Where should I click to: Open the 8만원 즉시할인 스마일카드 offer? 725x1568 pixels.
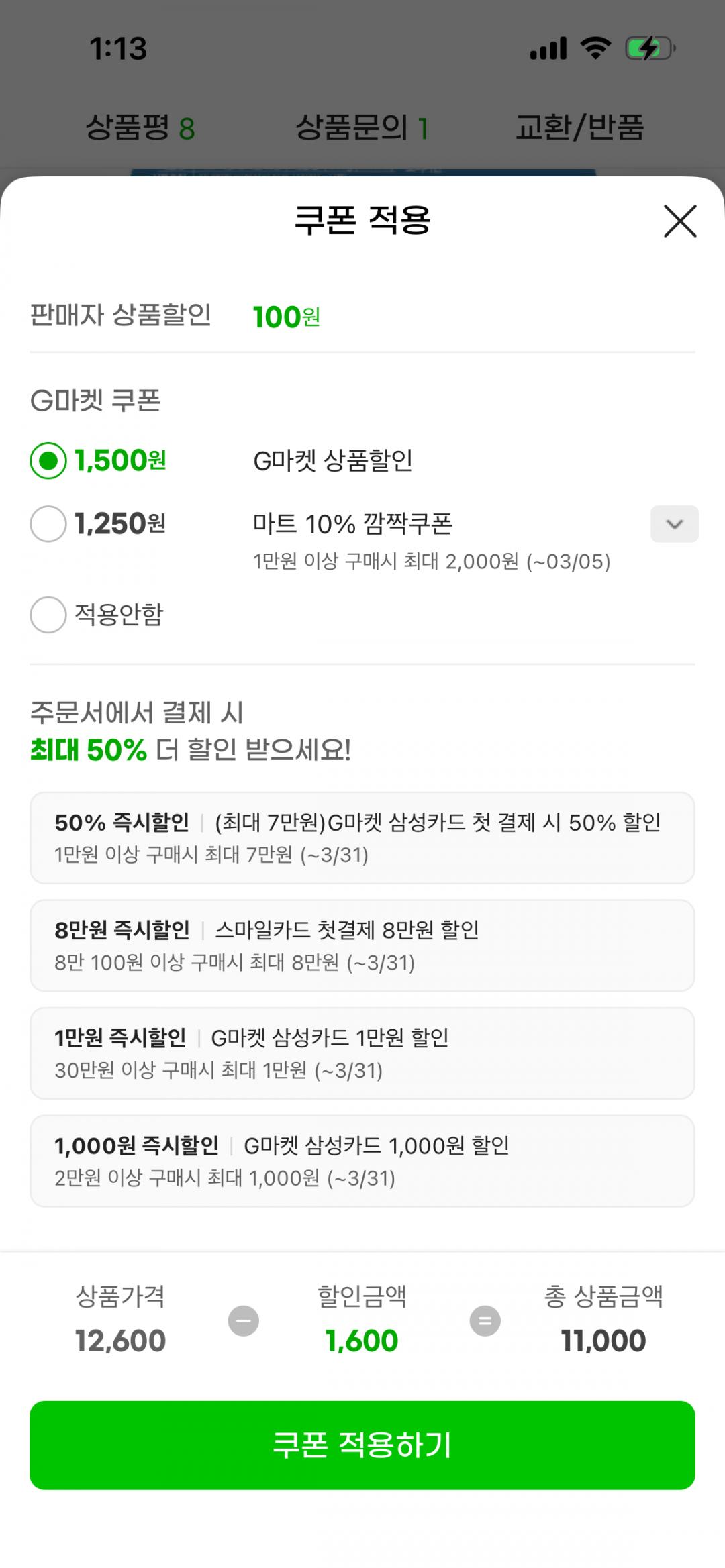pos(362,945)
